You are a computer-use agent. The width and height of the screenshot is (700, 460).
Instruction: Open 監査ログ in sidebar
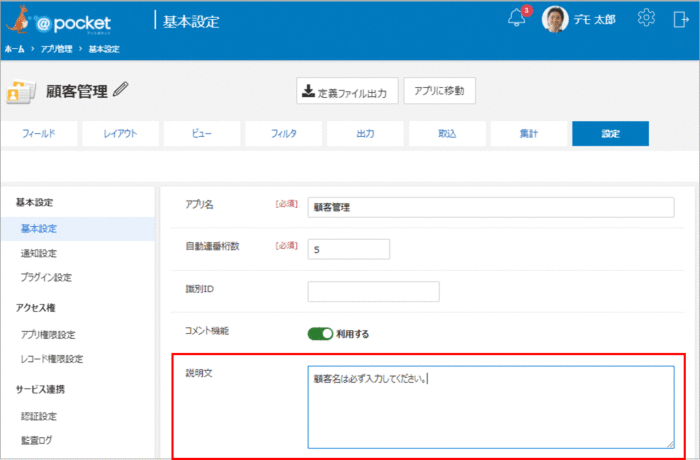tap(36, 440)
